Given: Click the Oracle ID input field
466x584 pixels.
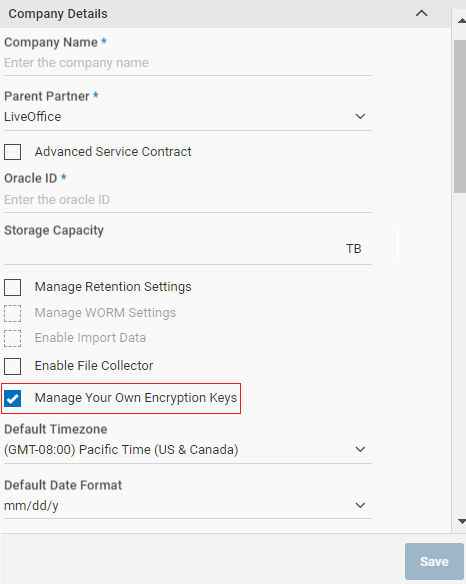Looking at the screenshot, I should 188,200.
